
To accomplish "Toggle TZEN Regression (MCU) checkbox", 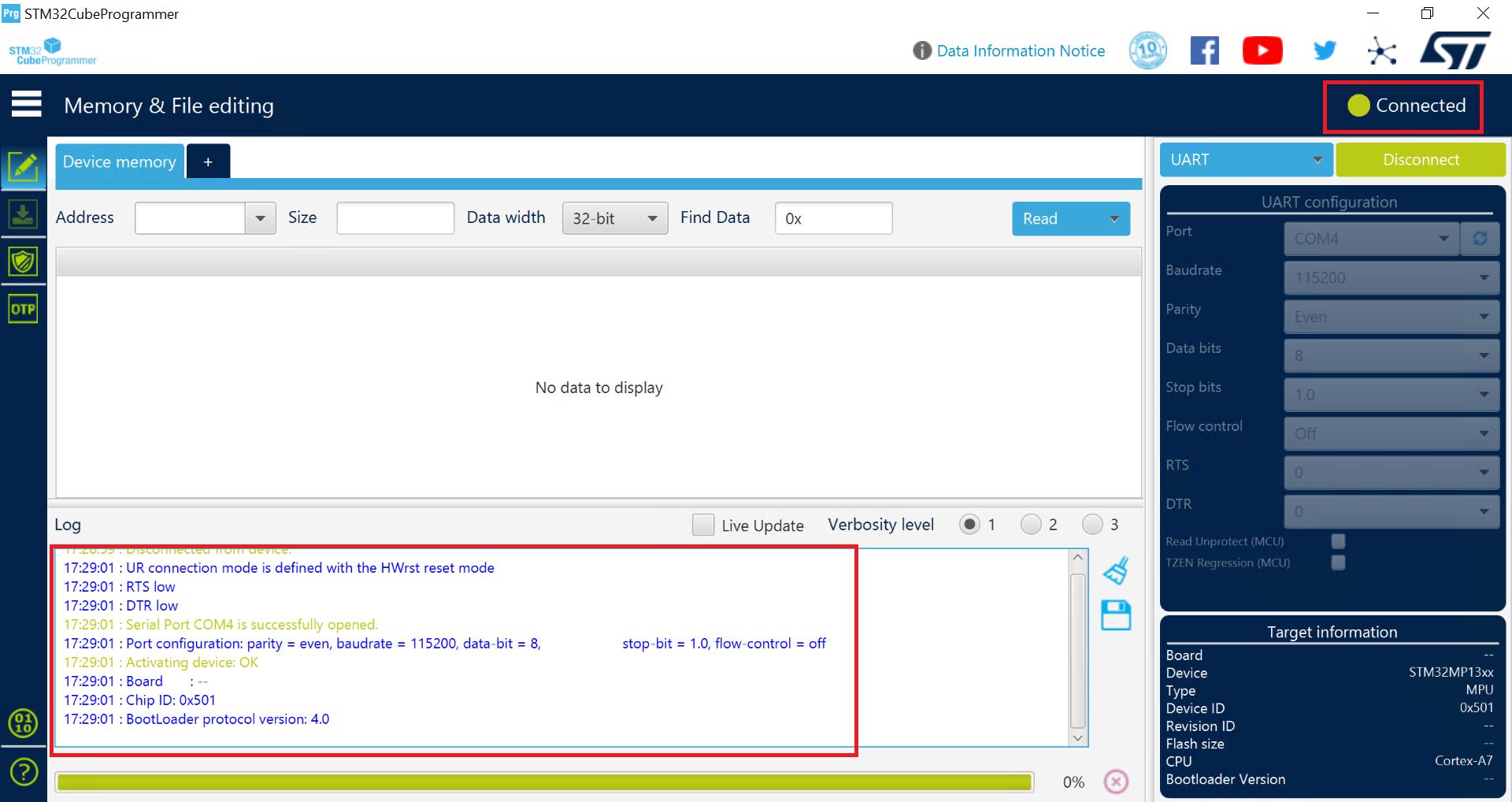I will click(x=1338, y=563).
